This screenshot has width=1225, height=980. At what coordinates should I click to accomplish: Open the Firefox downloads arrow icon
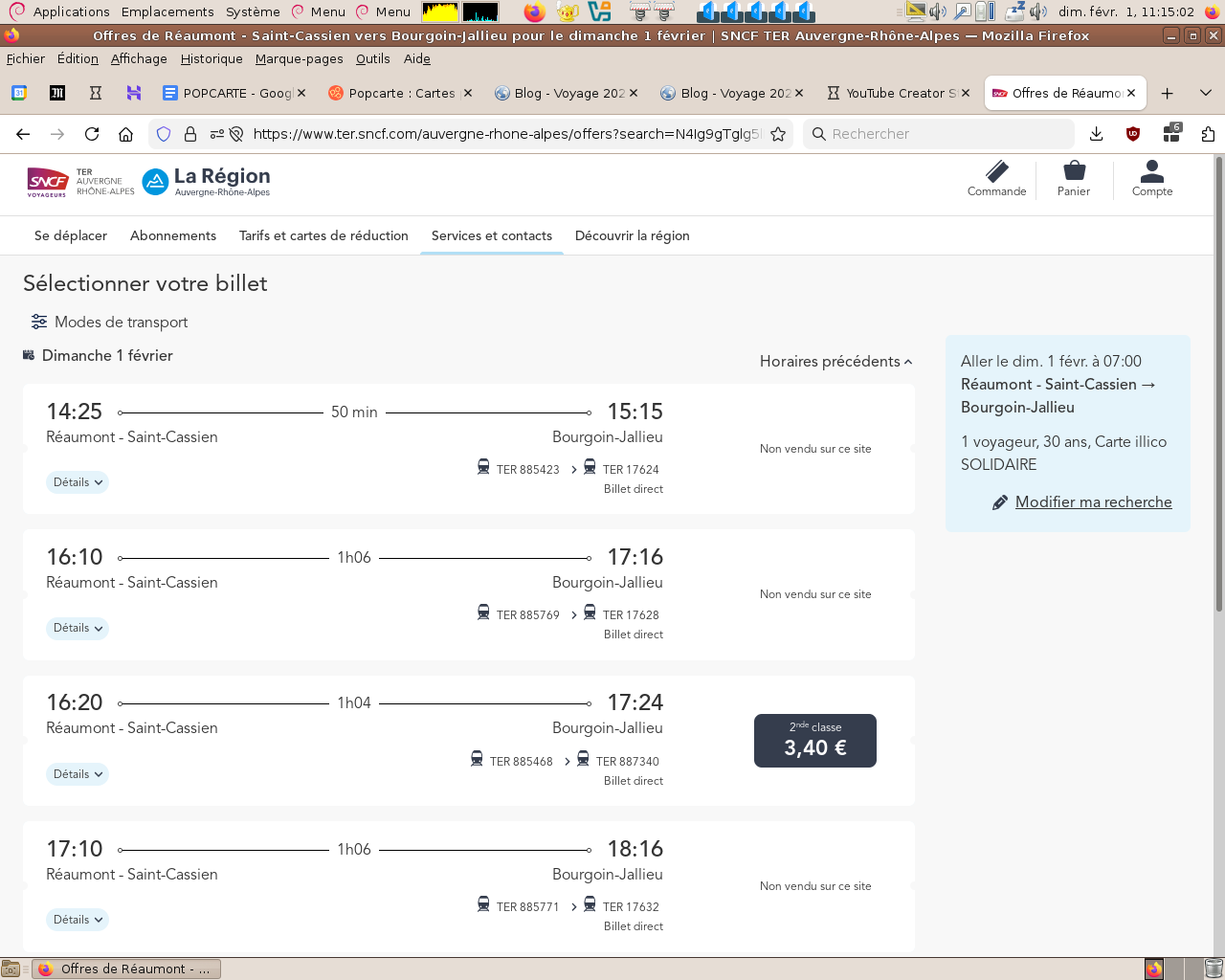point(1097,134)
